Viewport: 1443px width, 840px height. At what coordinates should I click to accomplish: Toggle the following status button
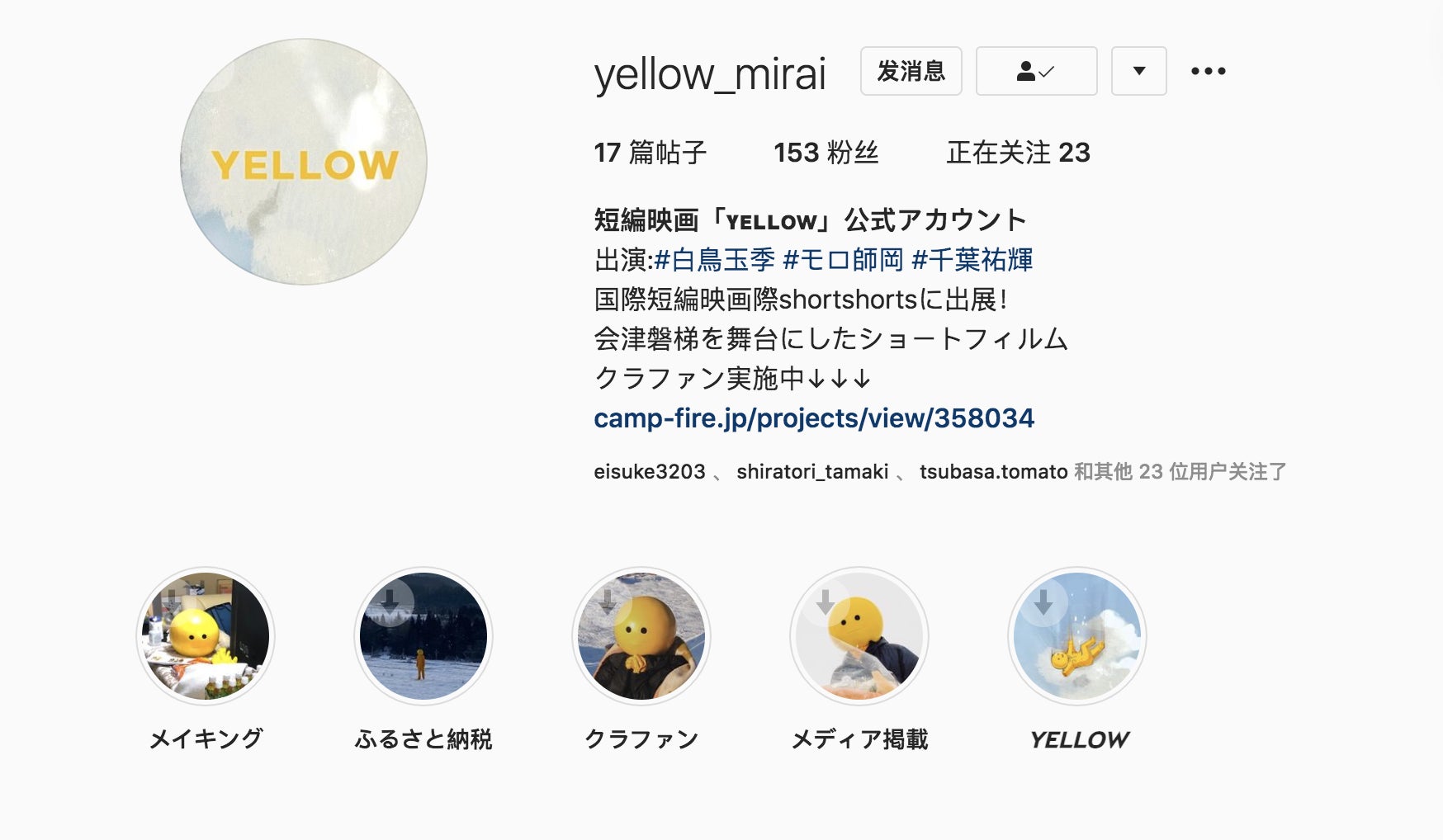pos(1036,71)
